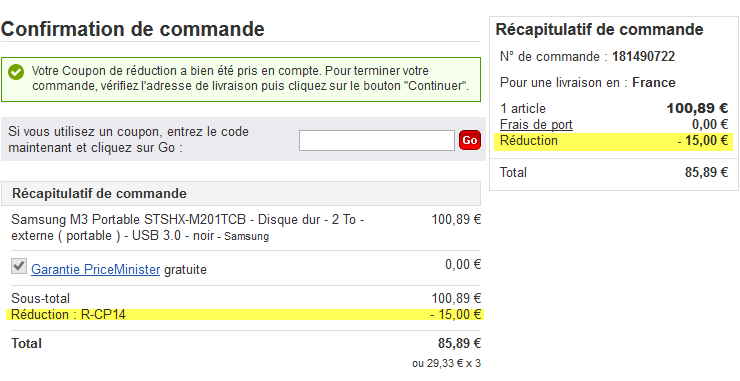Click the '1 article' price 100,89 €
The image size is (740, 381).
(x=697, y=109)
